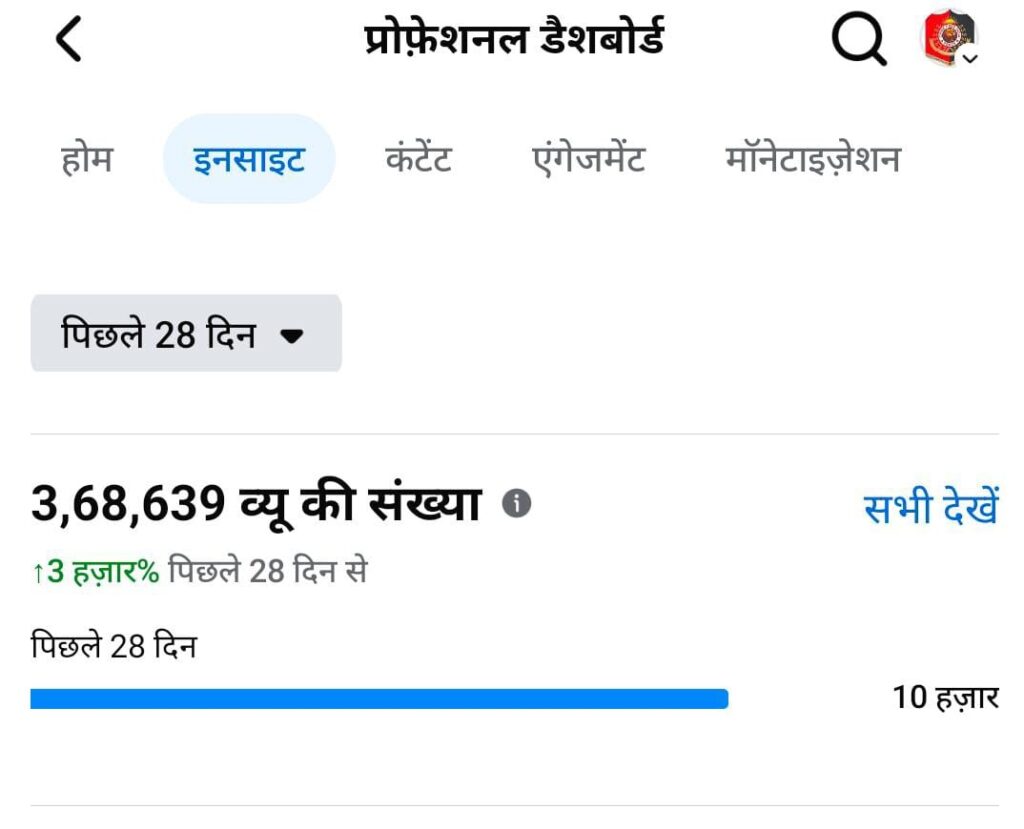Click the info icon beside व्यू की संख्या
The width and height of the screenshot is (1024, 829).
pos(516,504)
